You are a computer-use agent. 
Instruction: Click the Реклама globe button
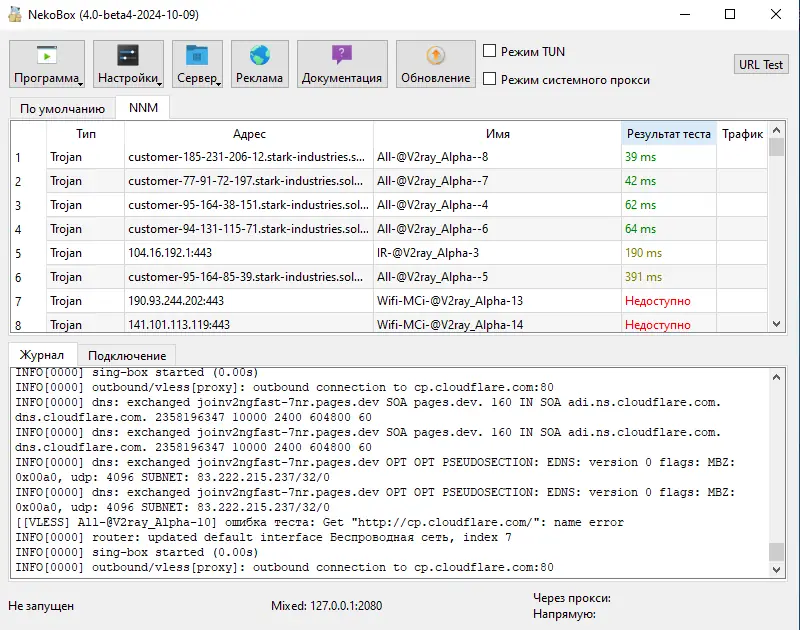coord(260,64)
